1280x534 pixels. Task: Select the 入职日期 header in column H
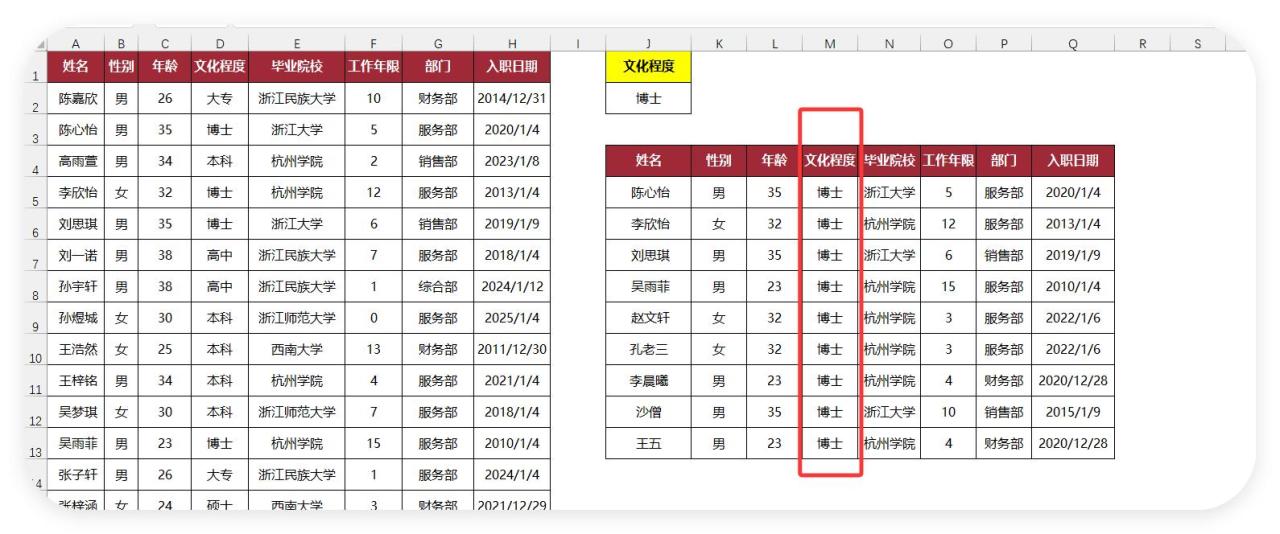click(513, 67)
